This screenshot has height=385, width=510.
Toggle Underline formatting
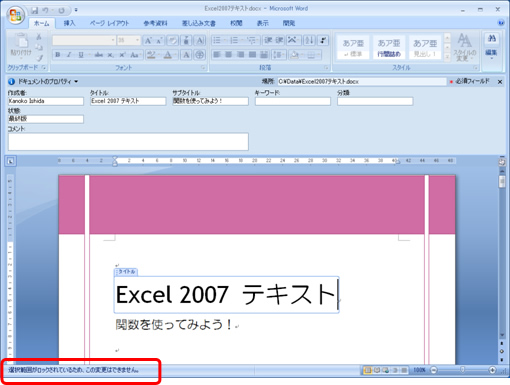pos(81,55)
